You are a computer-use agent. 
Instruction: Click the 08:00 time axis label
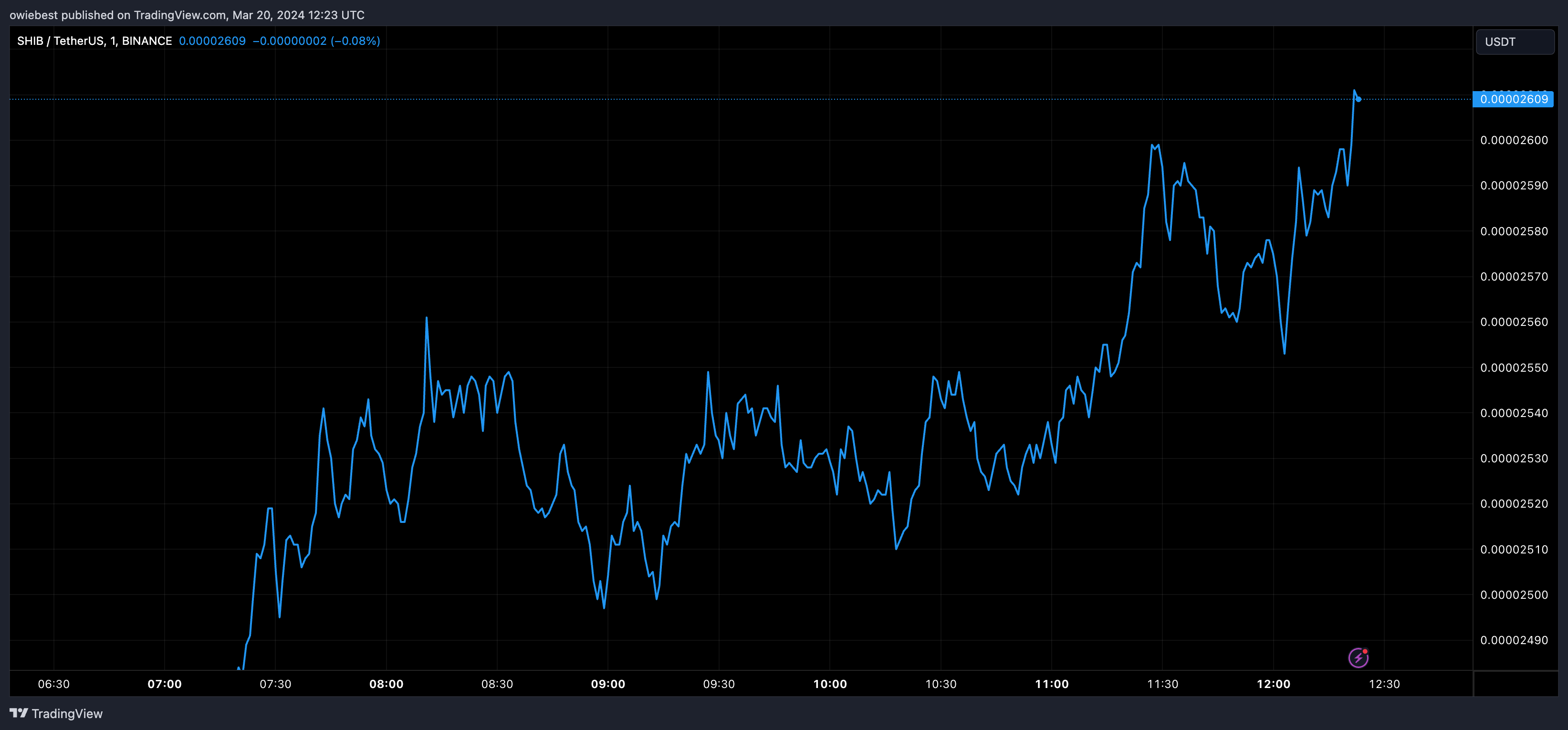coord(386,684)
